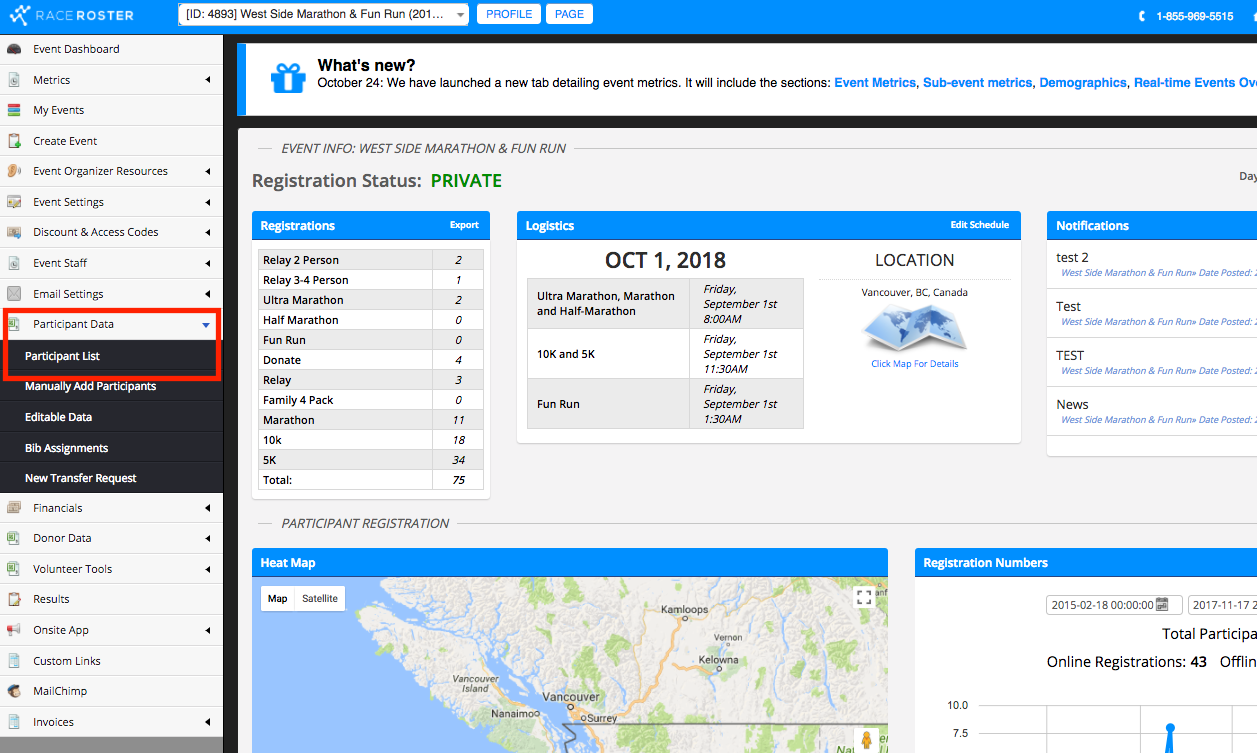Click Edit Schedule in Logistics
Image resolution: width=1257 pixels, height=753 pixels.
click(x=980, y=225)
